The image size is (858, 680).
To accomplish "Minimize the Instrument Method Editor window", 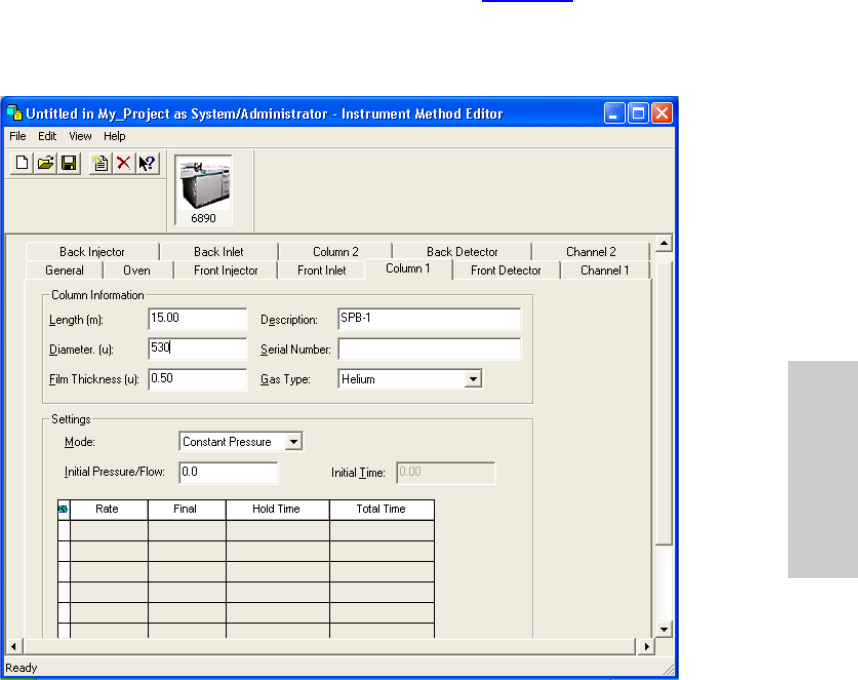I will 614,113.
